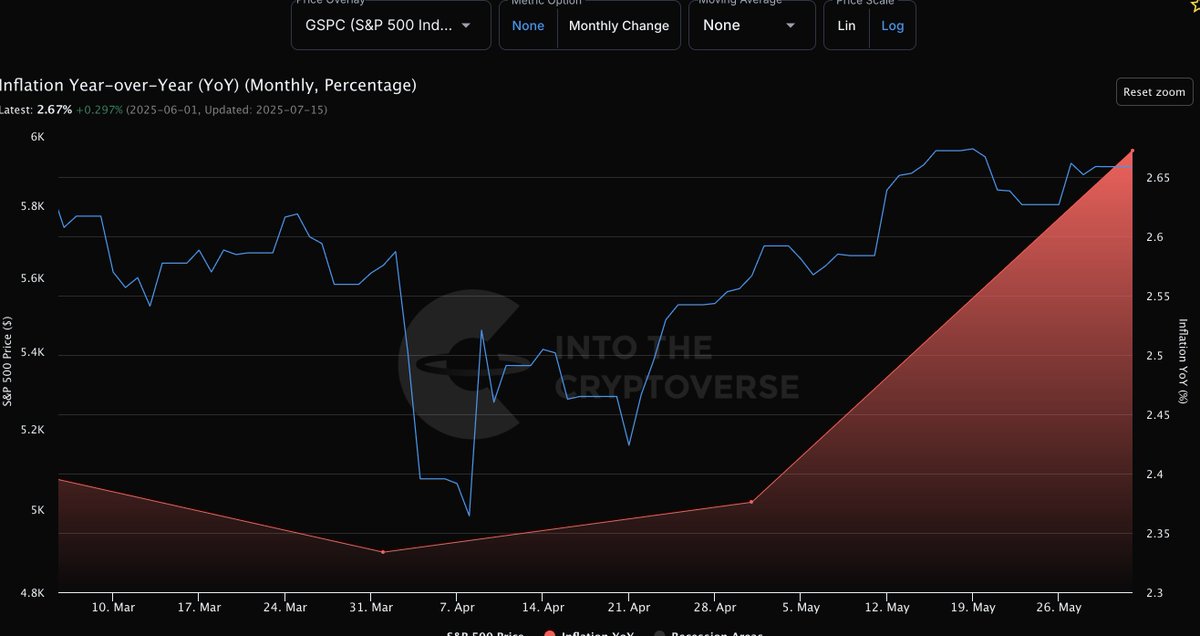Image resolution: width=1200 pixels, height=636 pixels.
Task: Click the 31. Mar date label
Action: [x=371, y=607]
